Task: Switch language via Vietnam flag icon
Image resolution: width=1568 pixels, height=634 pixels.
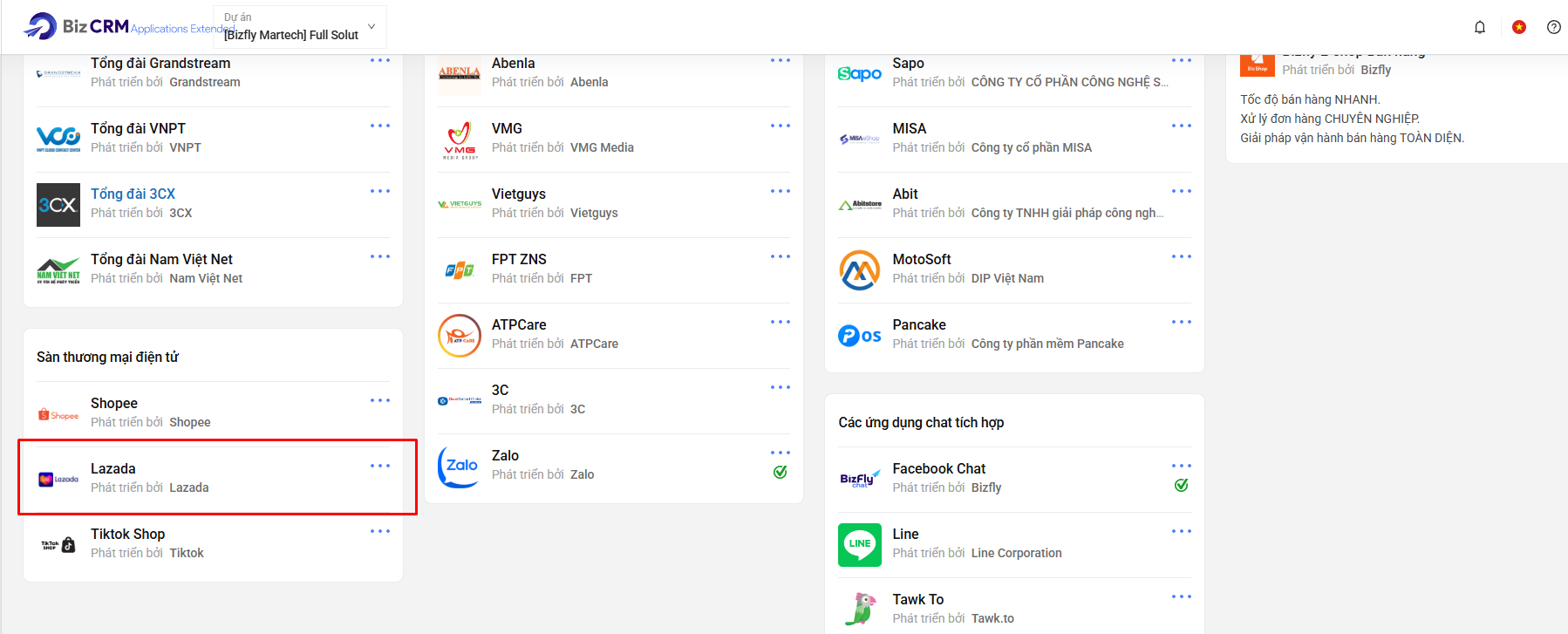Action: click(1519, 27)
